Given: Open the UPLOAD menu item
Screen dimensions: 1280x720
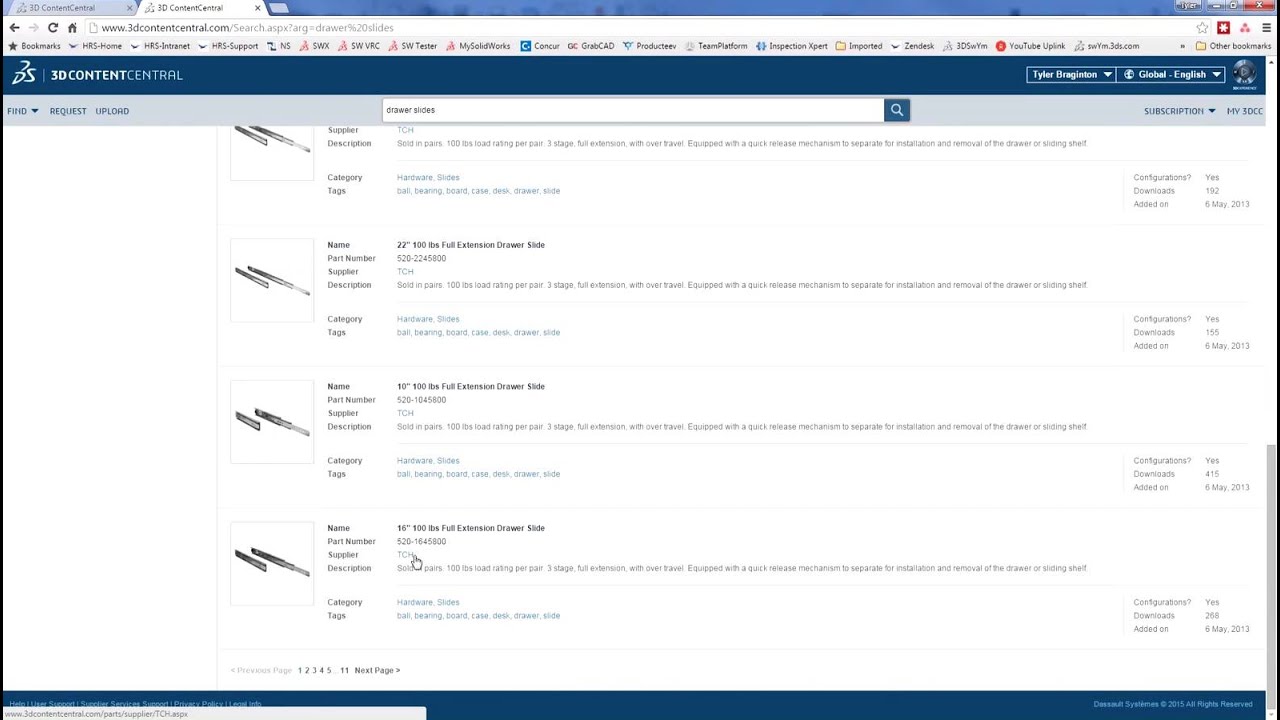Looking at the screenshot, I should (112, 111).
